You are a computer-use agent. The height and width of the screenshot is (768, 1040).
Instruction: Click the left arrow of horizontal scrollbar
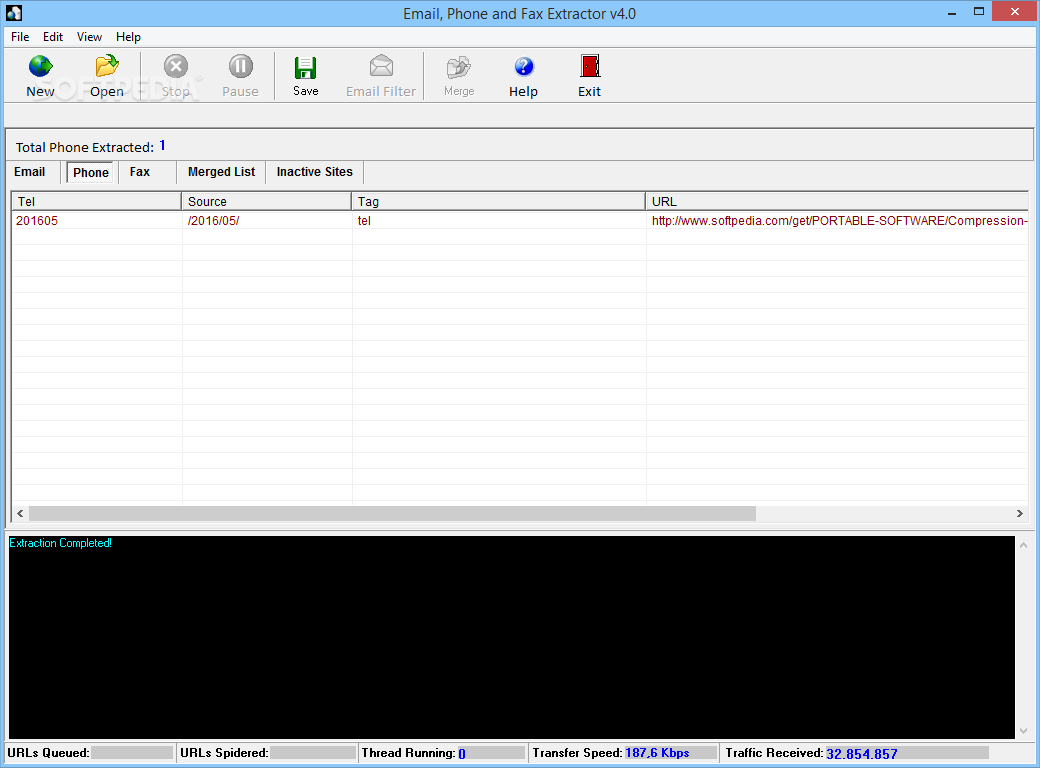(x=21, y=513)
